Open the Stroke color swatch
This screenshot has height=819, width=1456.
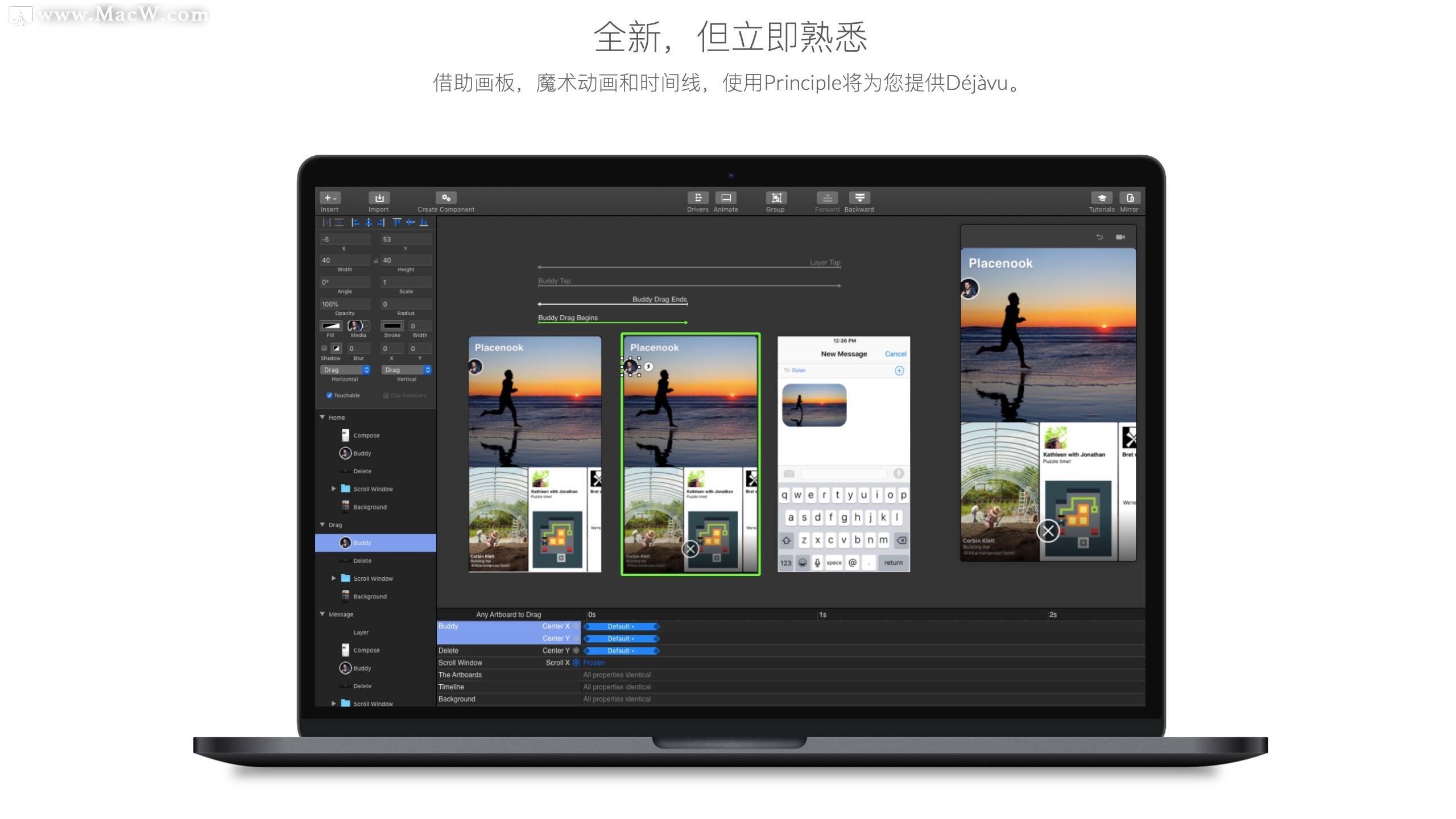tap(392, 326)
